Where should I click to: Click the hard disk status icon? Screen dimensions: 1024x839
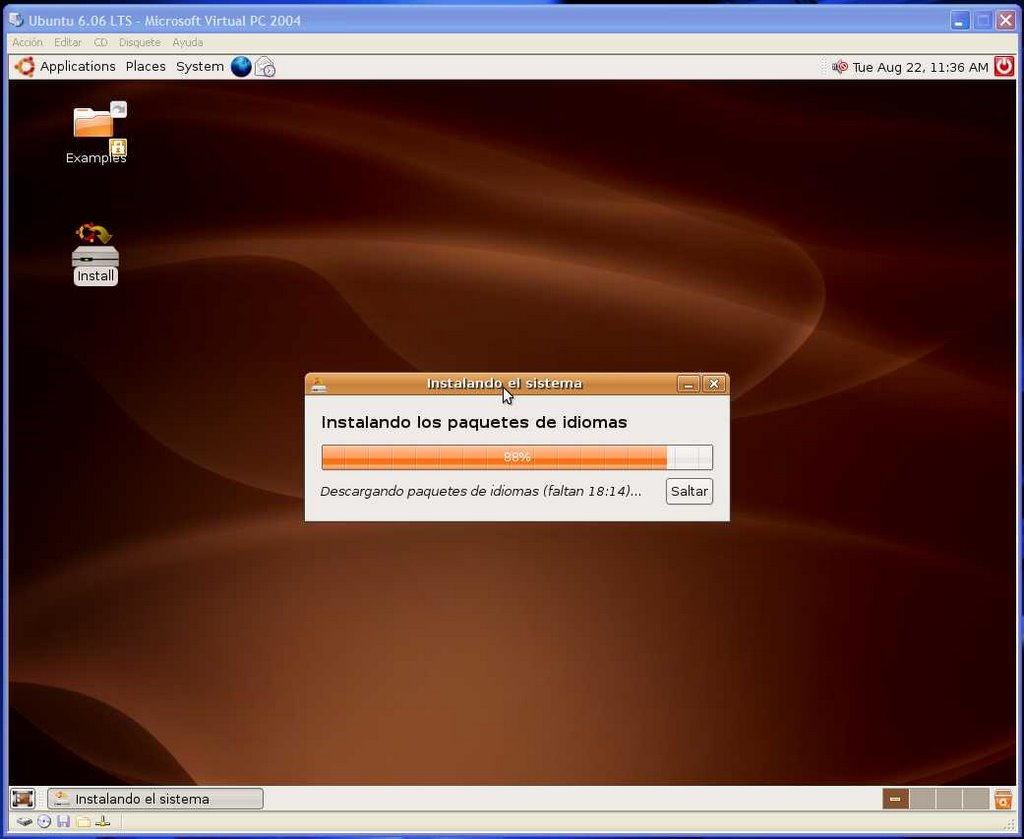click(24, 822)
